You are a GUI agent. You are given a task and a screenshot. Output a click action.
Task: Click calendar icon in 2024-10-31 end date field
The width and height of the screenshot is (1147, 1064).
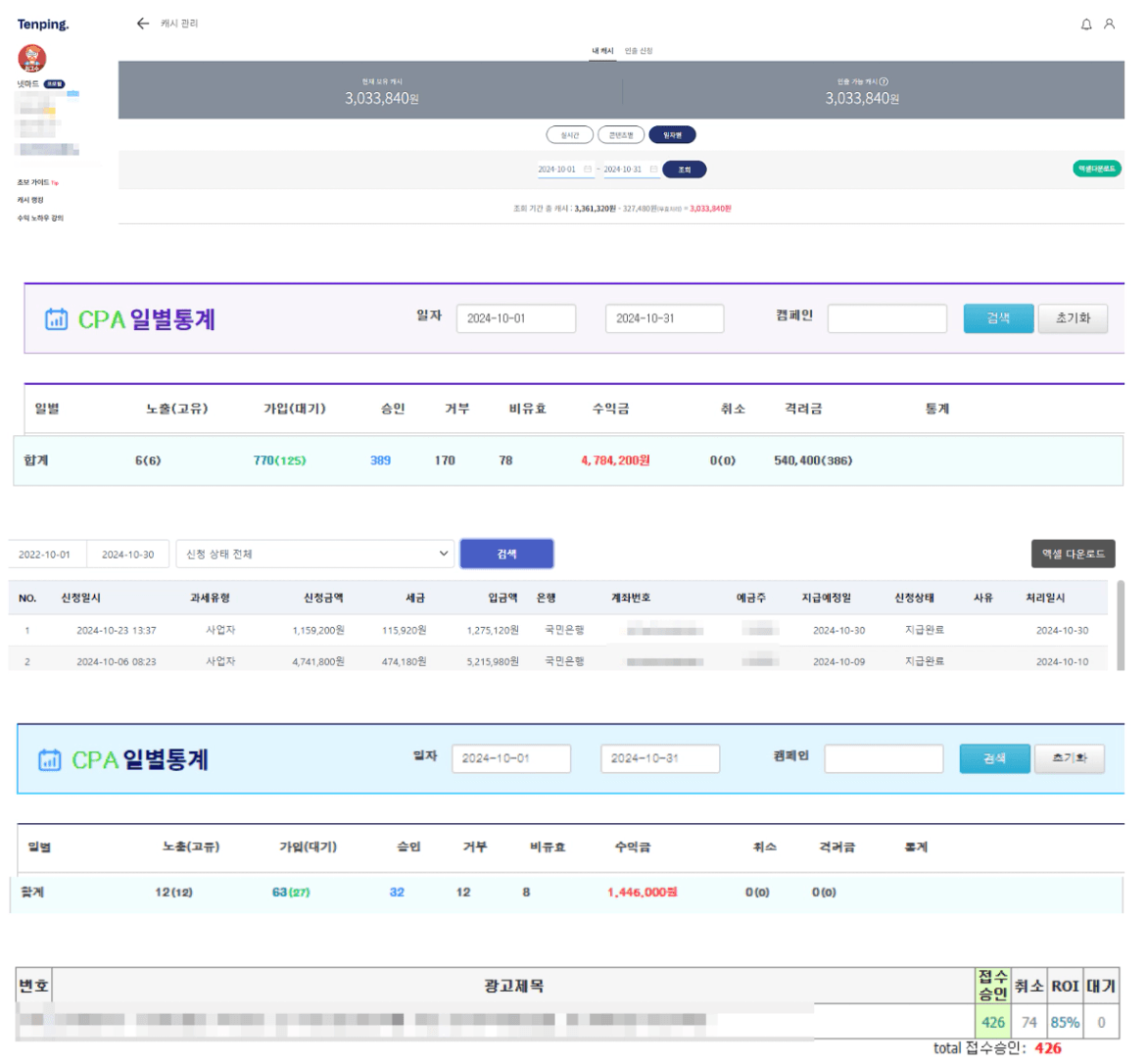coord(653,169)
